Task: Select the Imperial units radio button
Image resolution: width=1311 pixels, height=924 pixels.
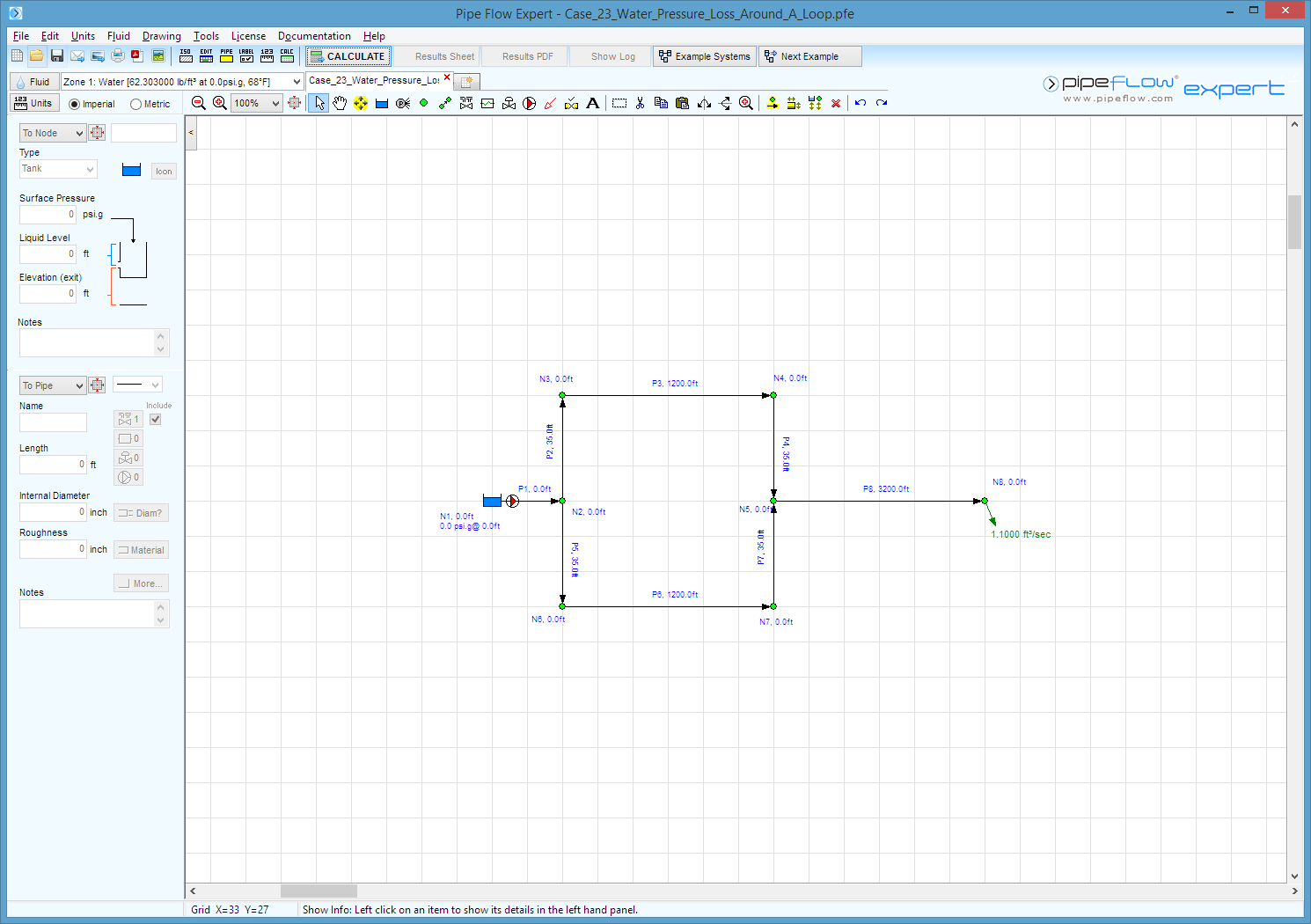Action: pyautogui.click(x=74, y=104)
